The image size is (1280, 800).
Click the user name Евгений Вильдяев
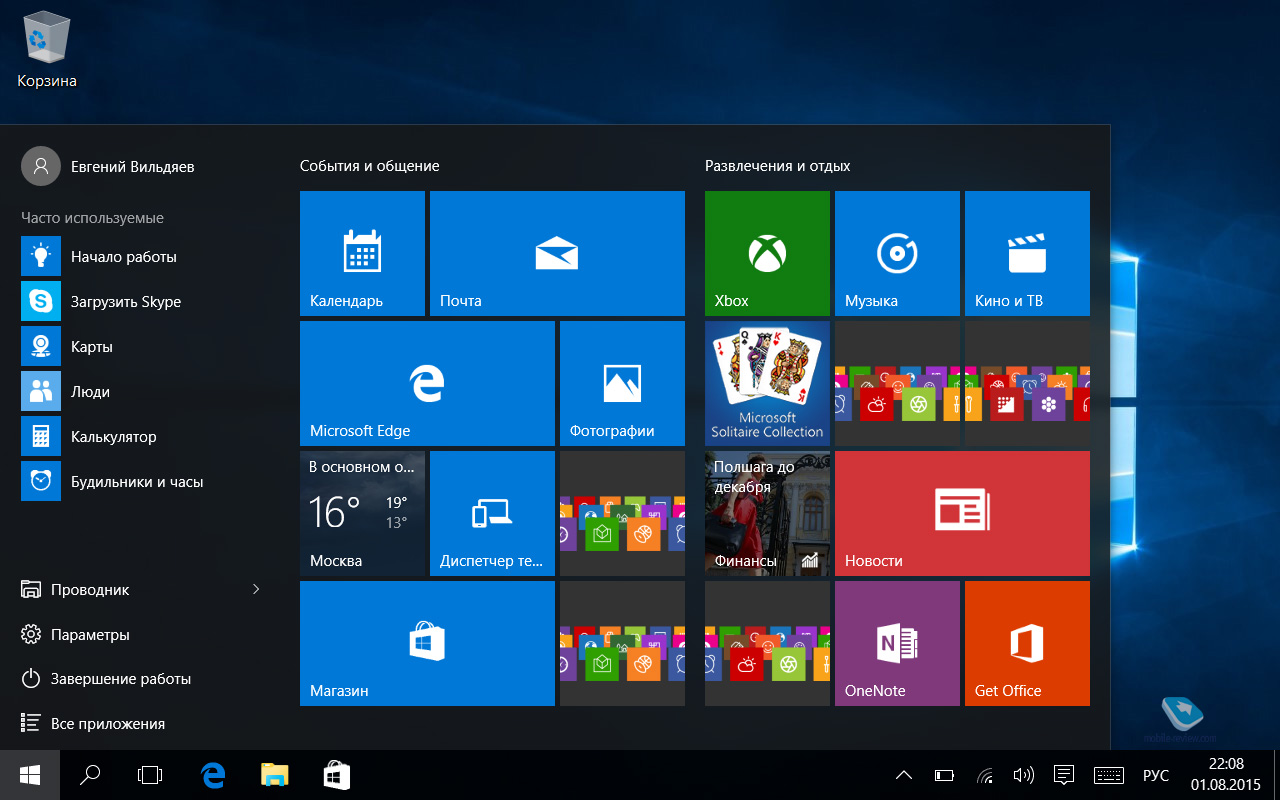tap(133, 167)
